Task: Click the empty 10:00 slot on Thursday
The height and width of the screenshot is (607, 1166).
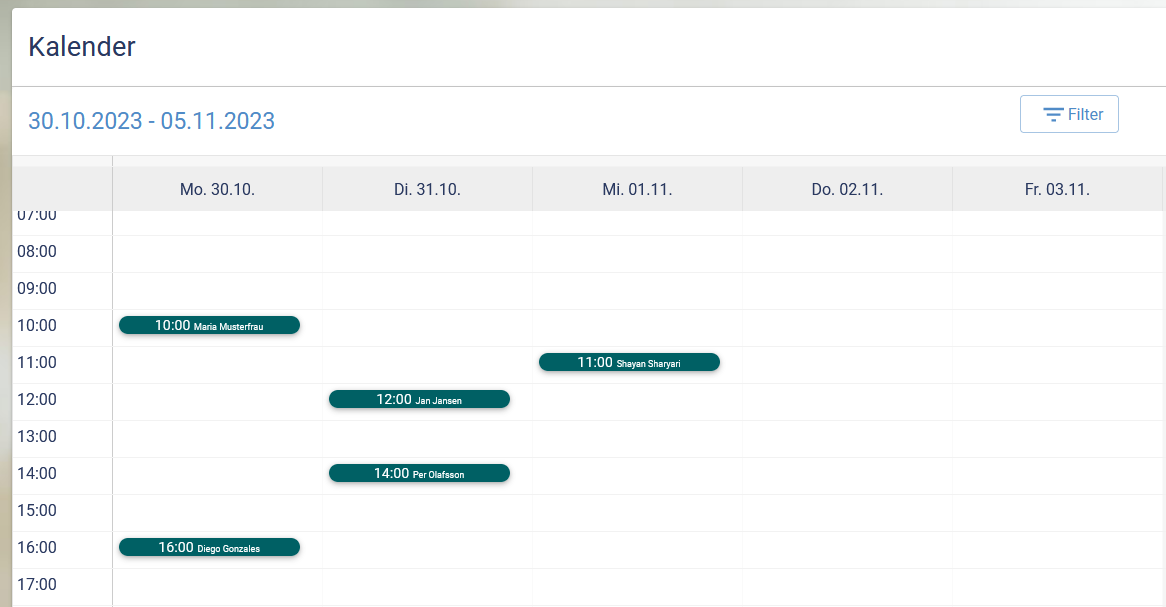Action: (847, 327)
